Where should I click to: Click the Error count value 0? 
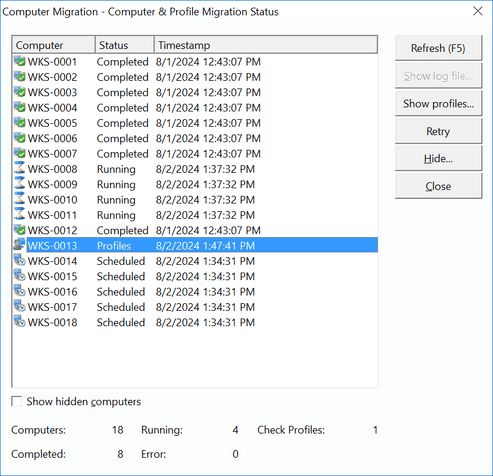coord(235,454)
